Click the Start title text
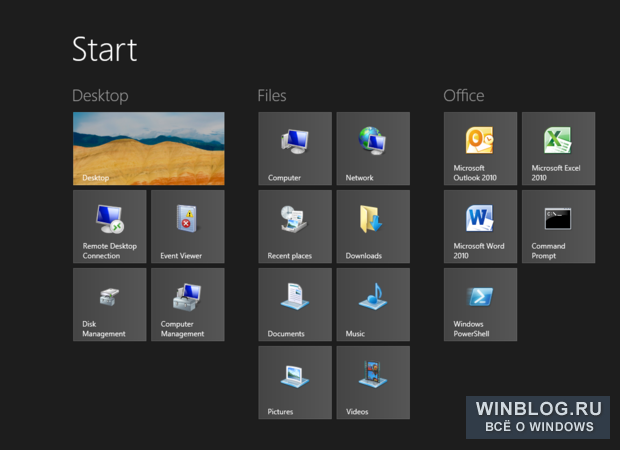 (x=105, y=49)
